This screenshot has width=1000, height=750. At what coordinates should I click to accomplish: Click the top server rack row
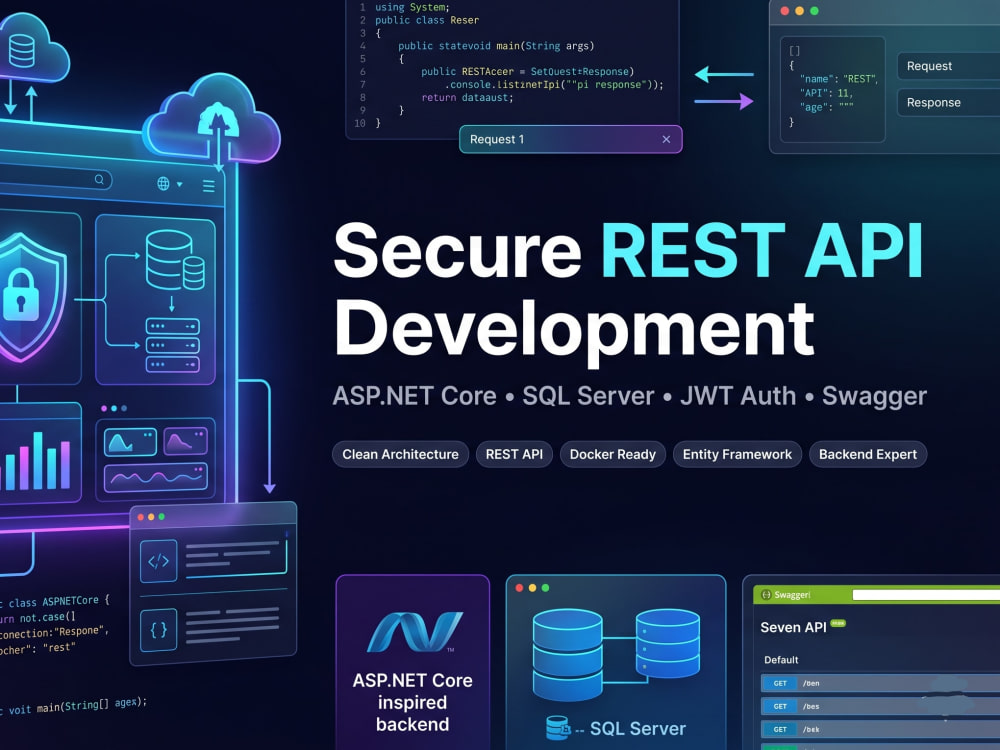coord(173,326)
